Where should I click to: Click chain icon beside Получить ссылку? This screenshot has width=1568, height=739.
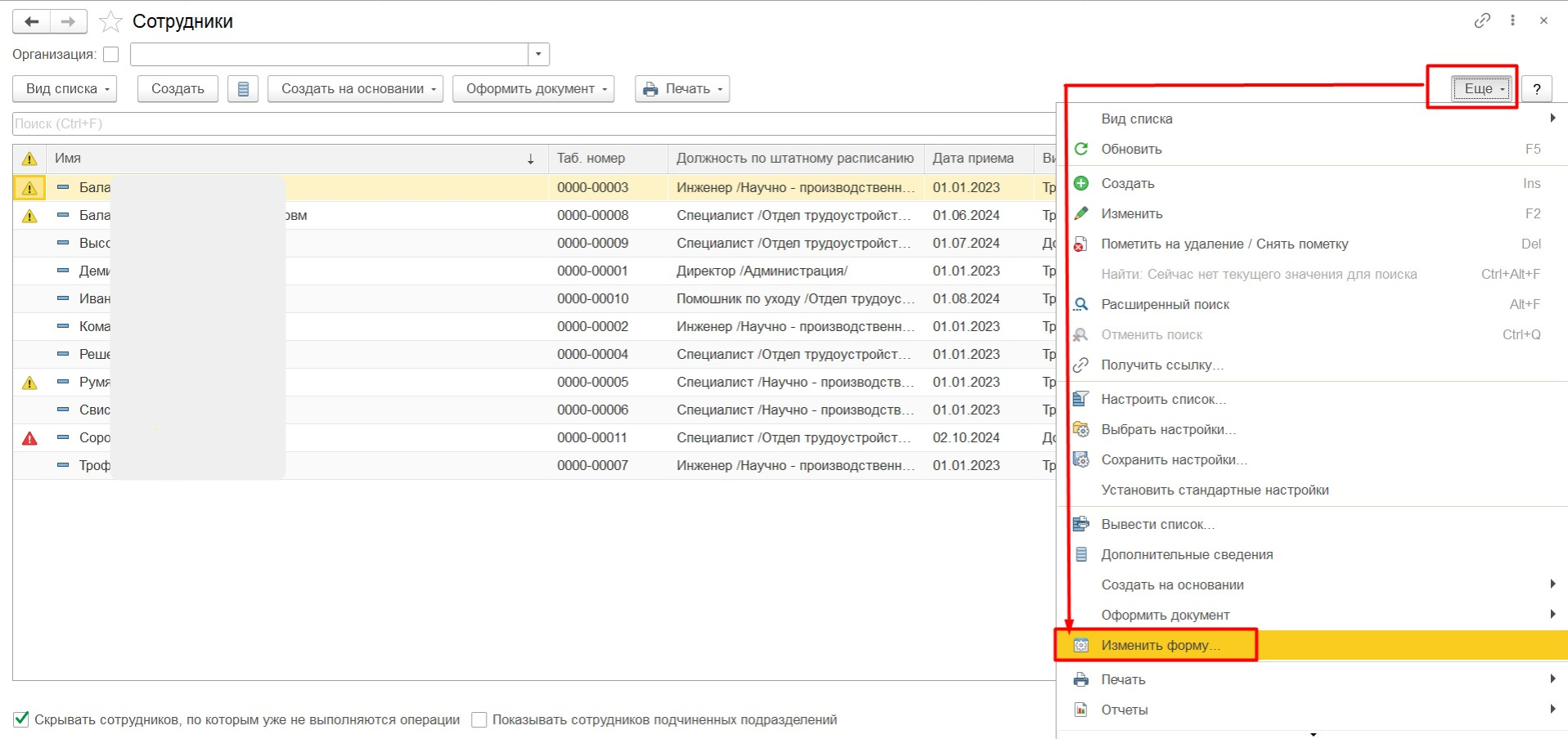[x=1081, y=365]
